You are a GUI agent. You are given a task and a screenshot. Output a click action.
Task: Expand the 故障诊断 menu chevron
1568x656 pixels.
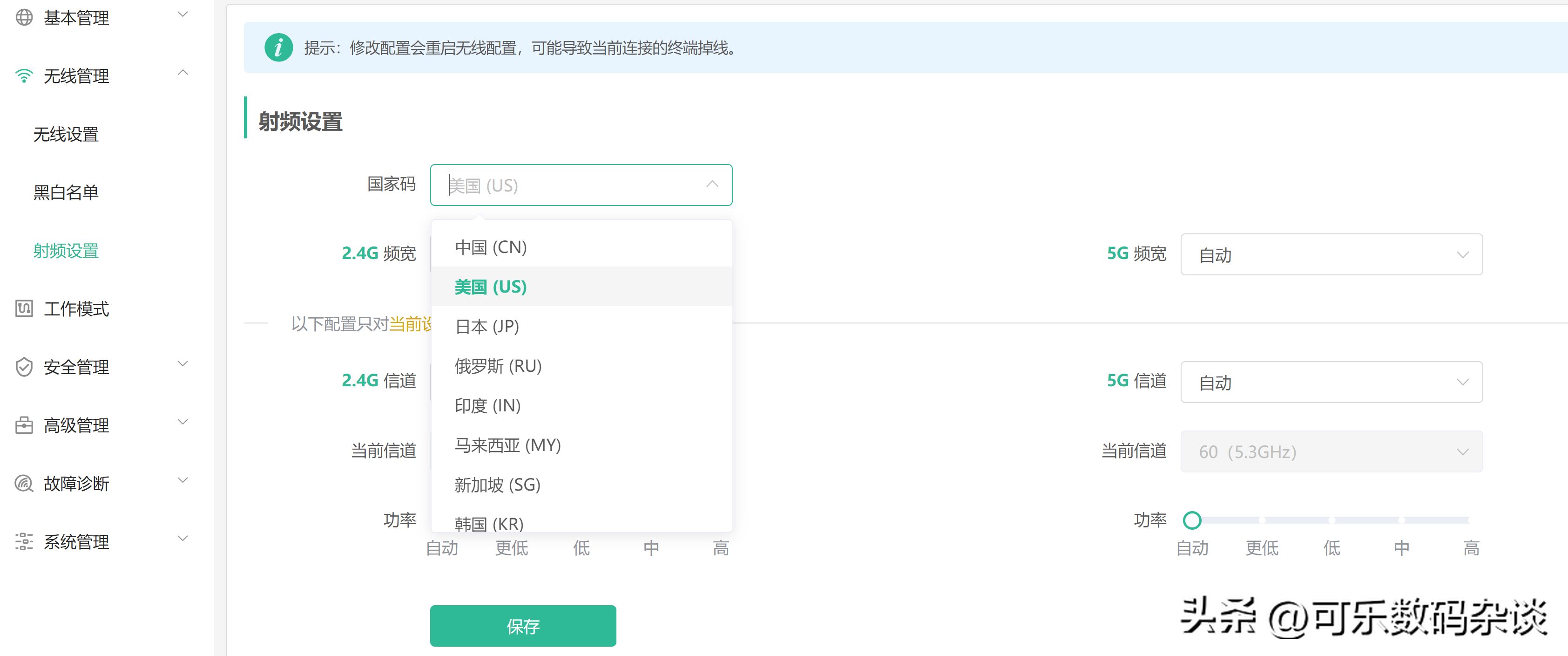[182, 480]
